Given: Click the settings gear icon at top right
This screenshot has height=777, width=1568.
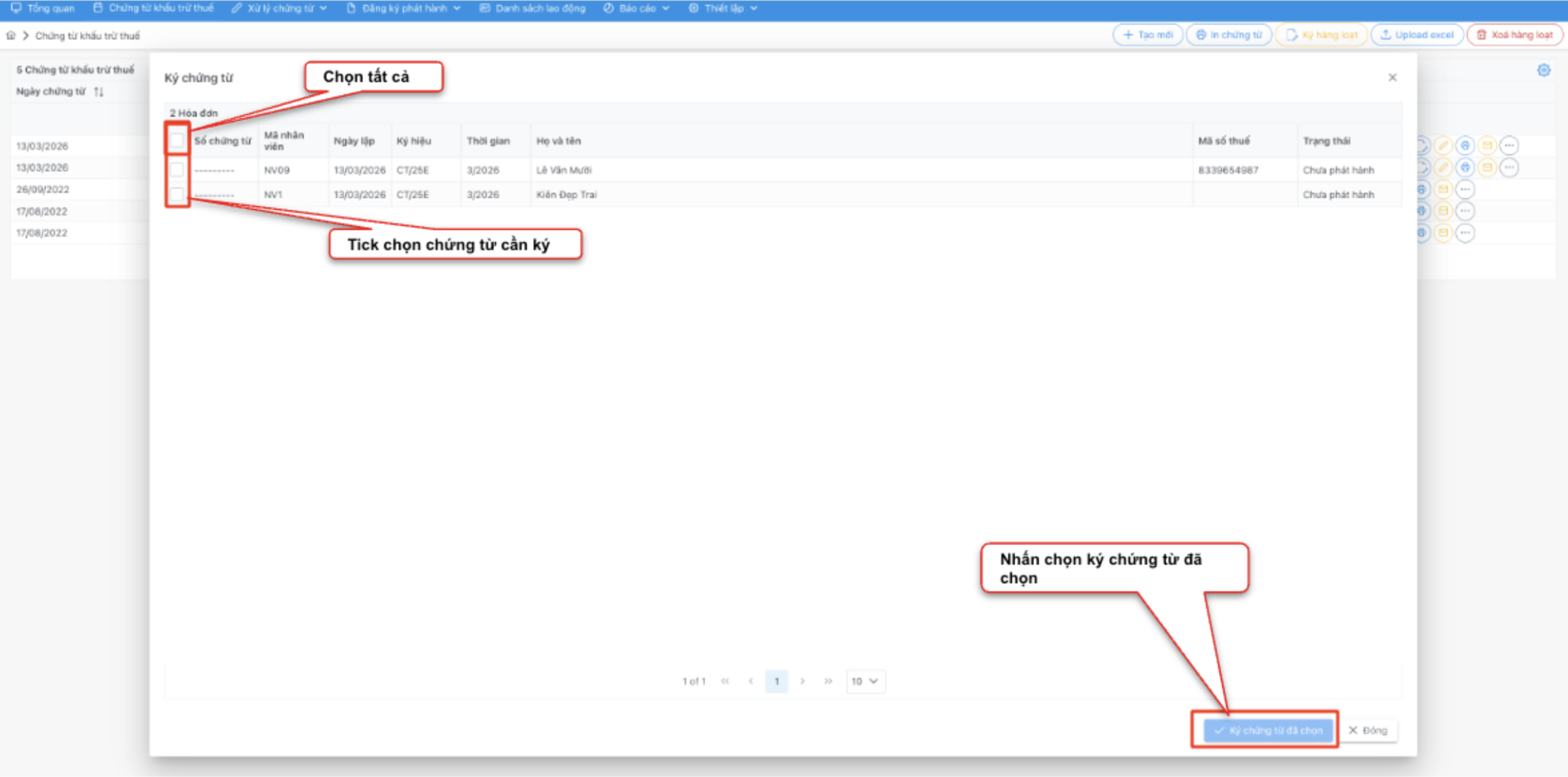Looking at the screenshot, I should 1544,71.
